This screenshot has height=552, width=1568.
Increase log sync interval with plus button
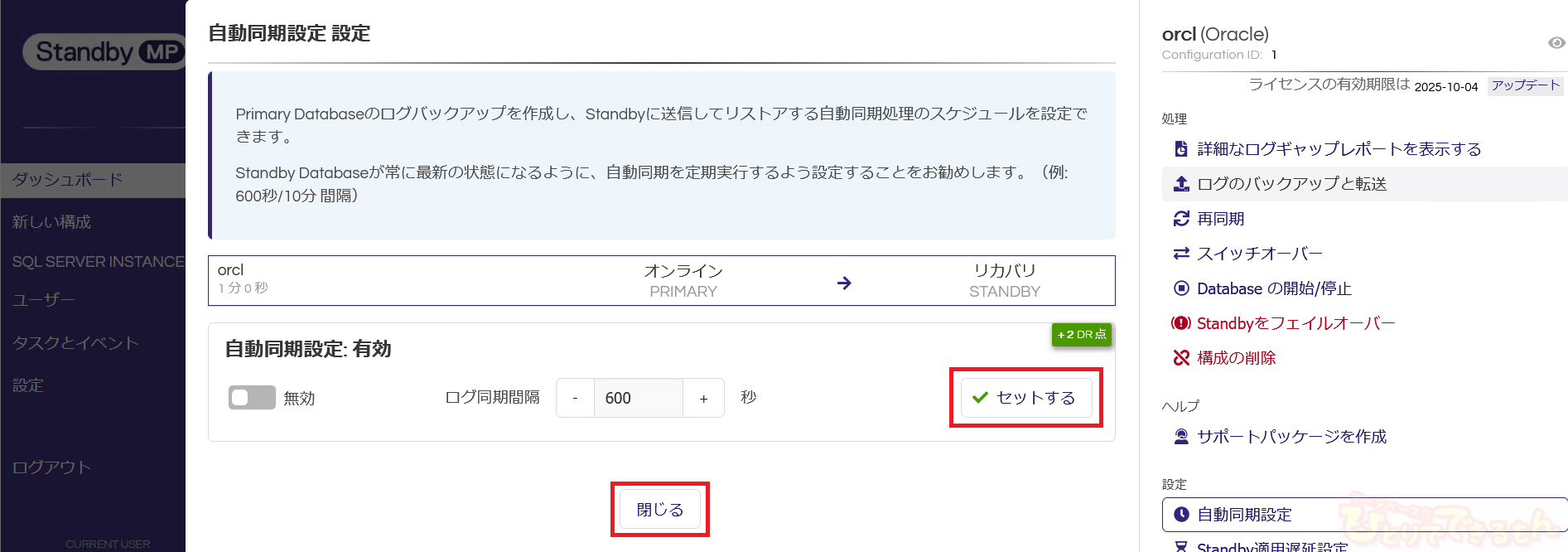[703, 399]
